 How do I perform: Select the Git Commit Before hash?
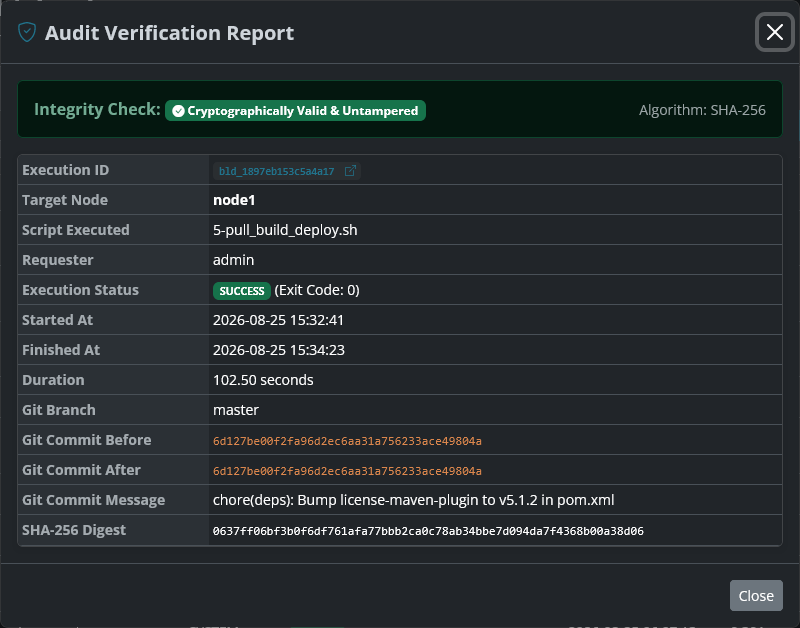point(347,441)
